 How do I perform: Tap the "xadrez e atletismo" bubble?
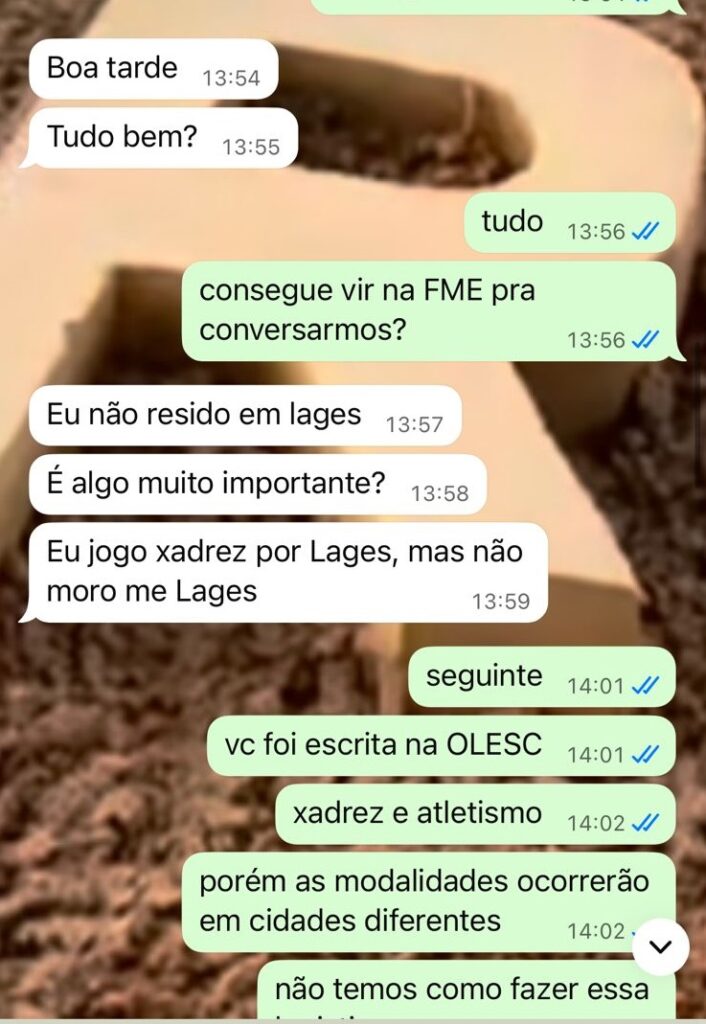coord(475,814)
